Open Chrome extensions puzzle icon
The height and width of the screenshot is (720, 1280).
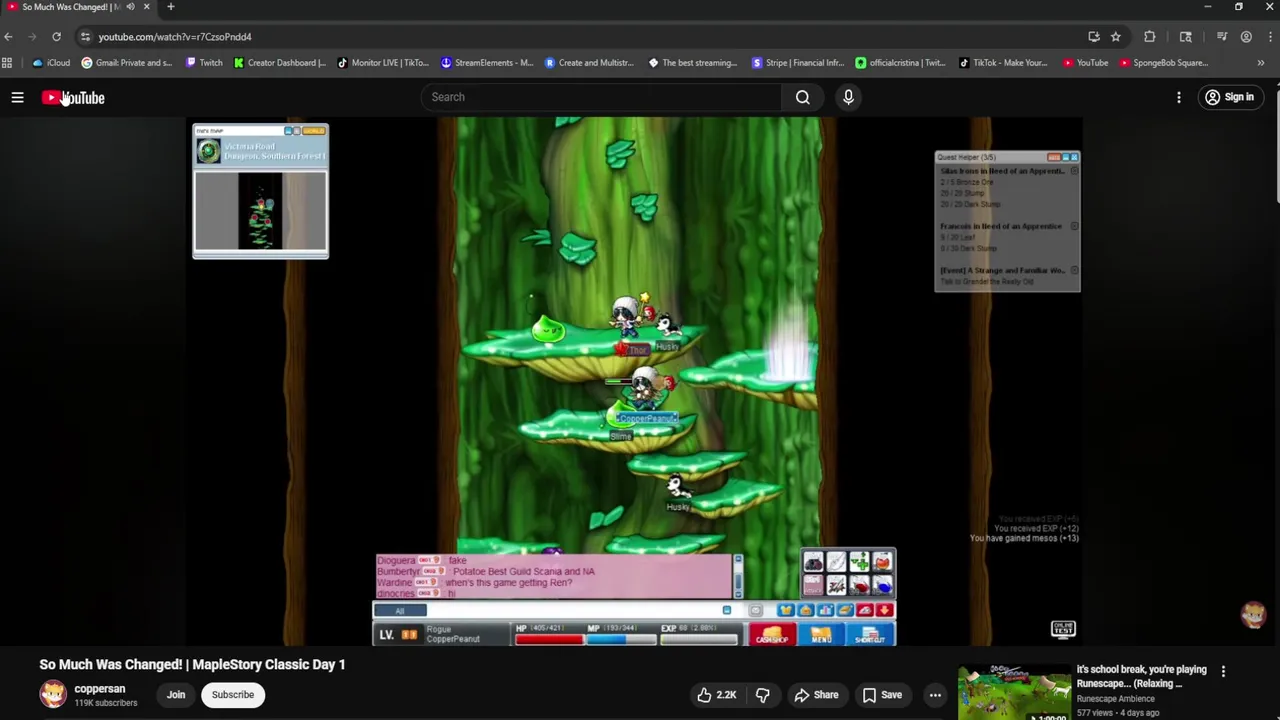[x=1150, y=37]
